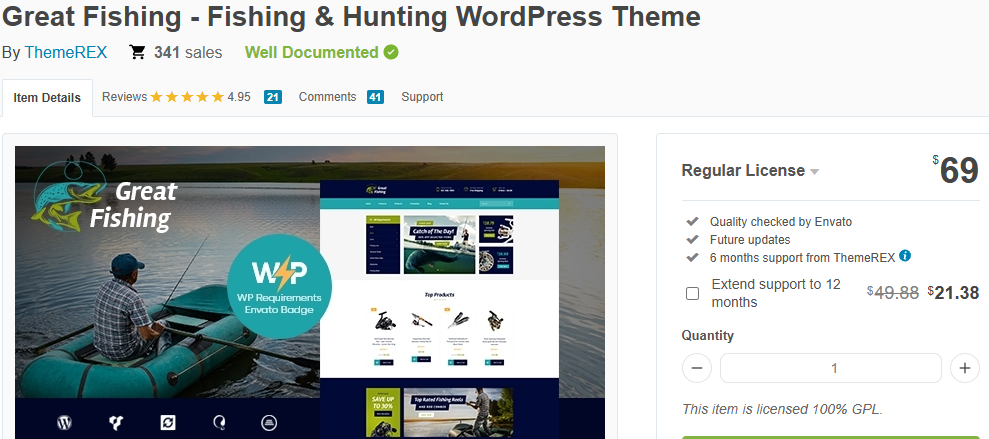The height and width of the screenshot is (439, 989).
Task: Click the WP Requirements Envato Badge circle
Action: pos(279,288)
